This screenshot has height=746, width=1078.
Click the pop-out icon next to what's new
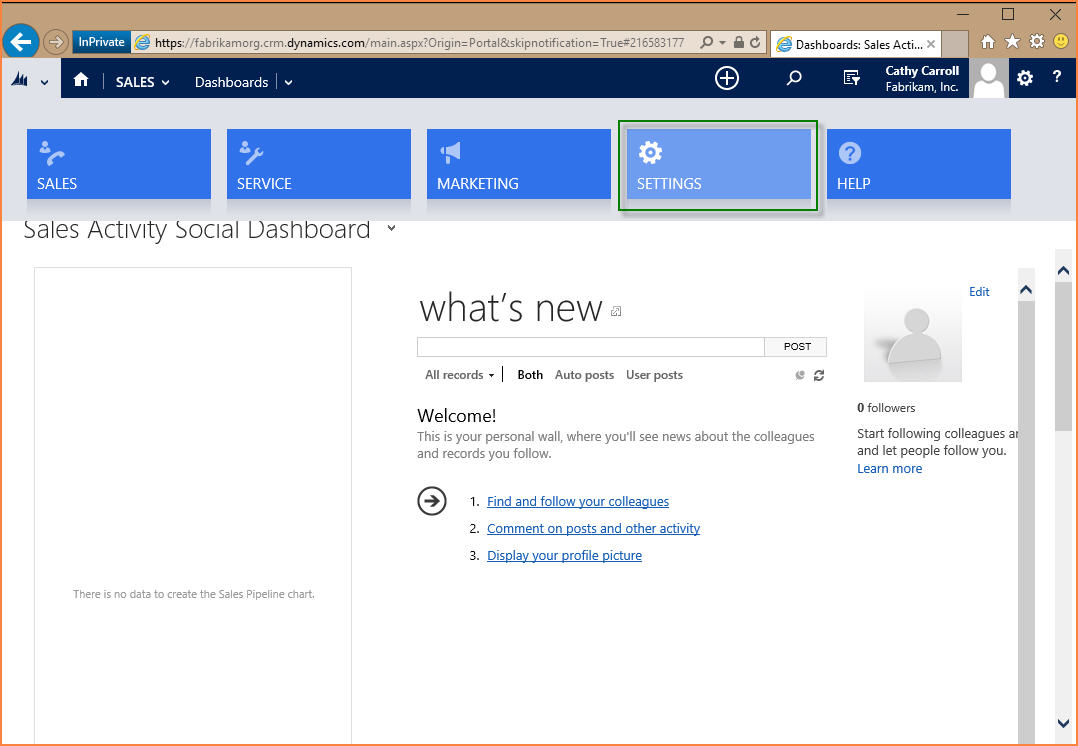pos(616,311)
